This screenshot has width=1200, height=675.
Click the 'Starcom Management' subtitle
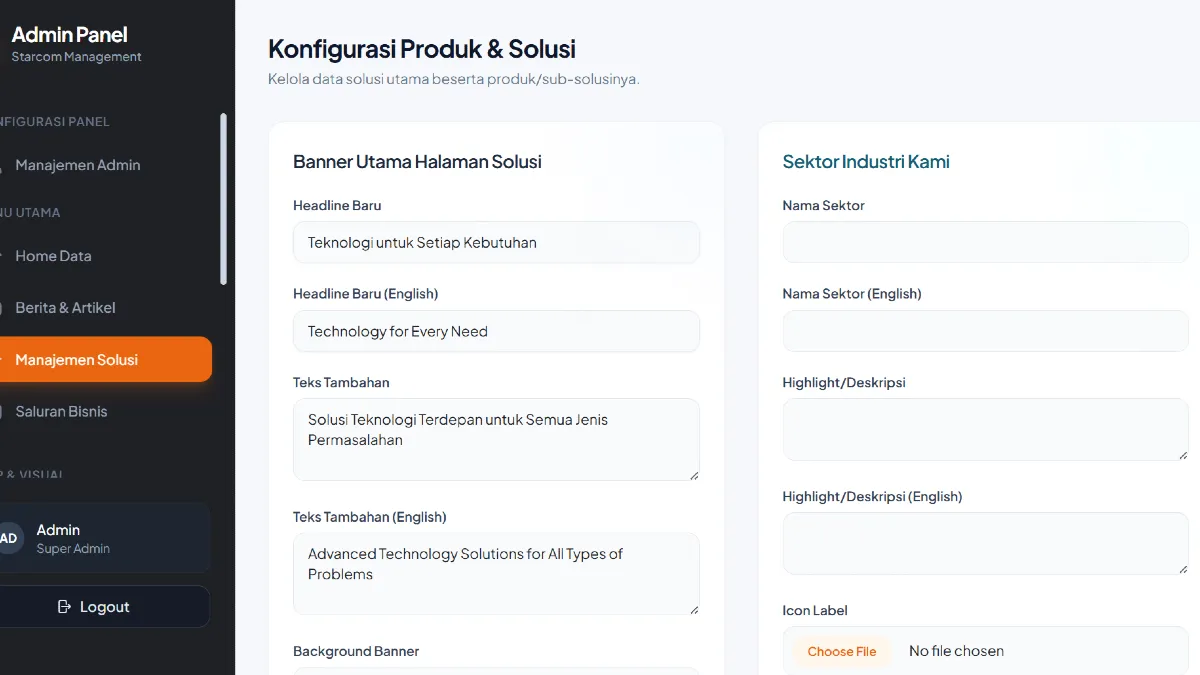(x=76, y=57)
